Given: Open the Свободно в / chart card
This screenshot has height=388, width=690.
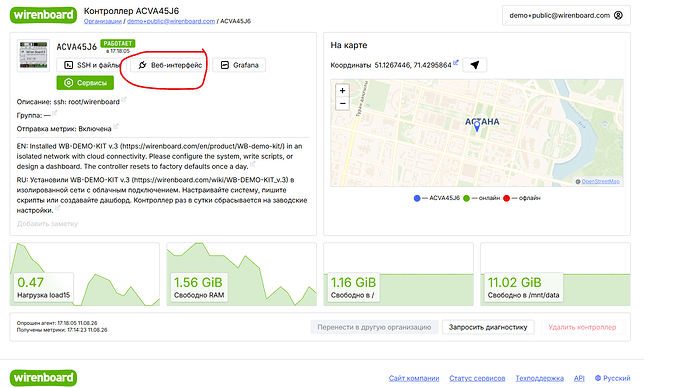Looking at the screenshot, I should pyautogui.click(x=398, y=274).
